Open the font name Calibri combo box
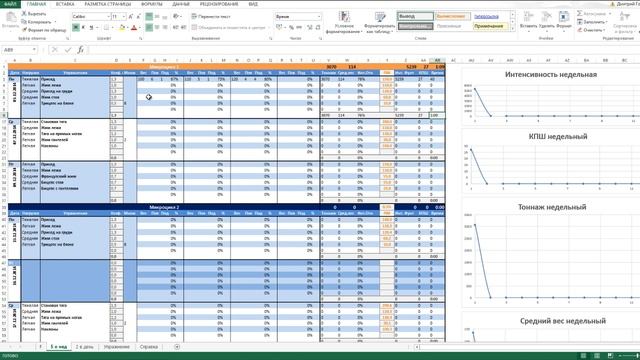The image size is (640, 360). tap(91, 17)
